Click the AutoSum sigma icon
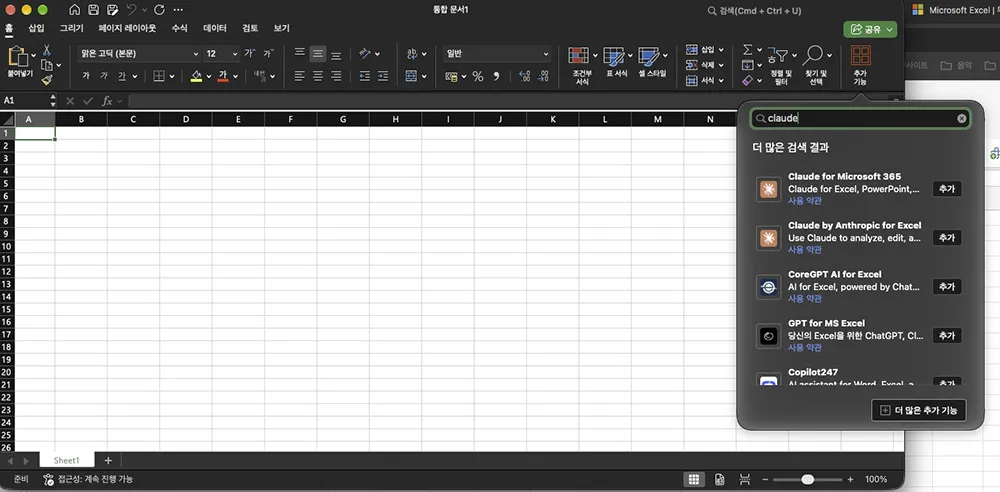Image resolution: width=1000 pixels, height=492 pixels. pyautogui.click(x=748, y=50)
